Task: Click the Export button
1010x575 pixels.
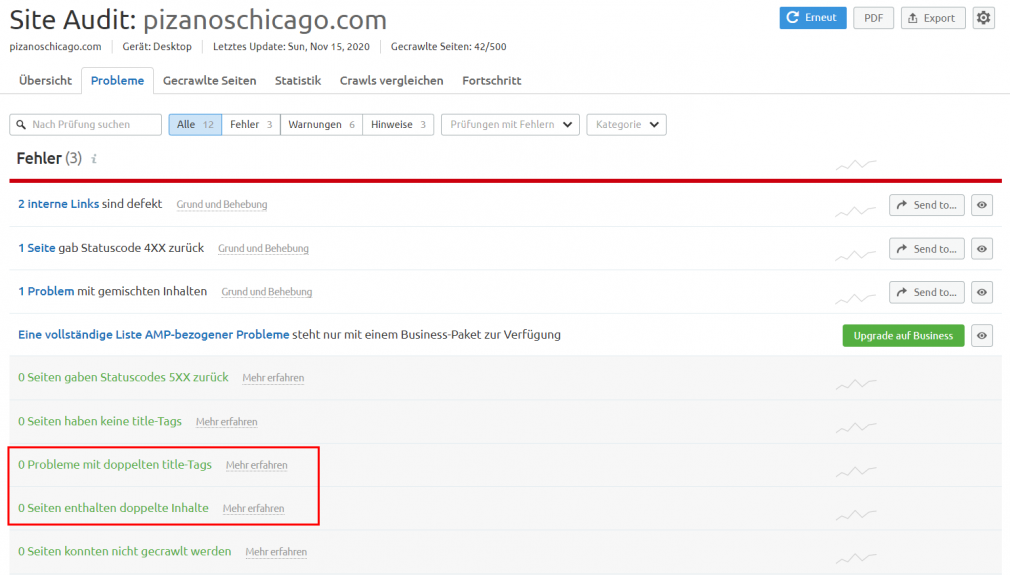Action: pos(933,18)
